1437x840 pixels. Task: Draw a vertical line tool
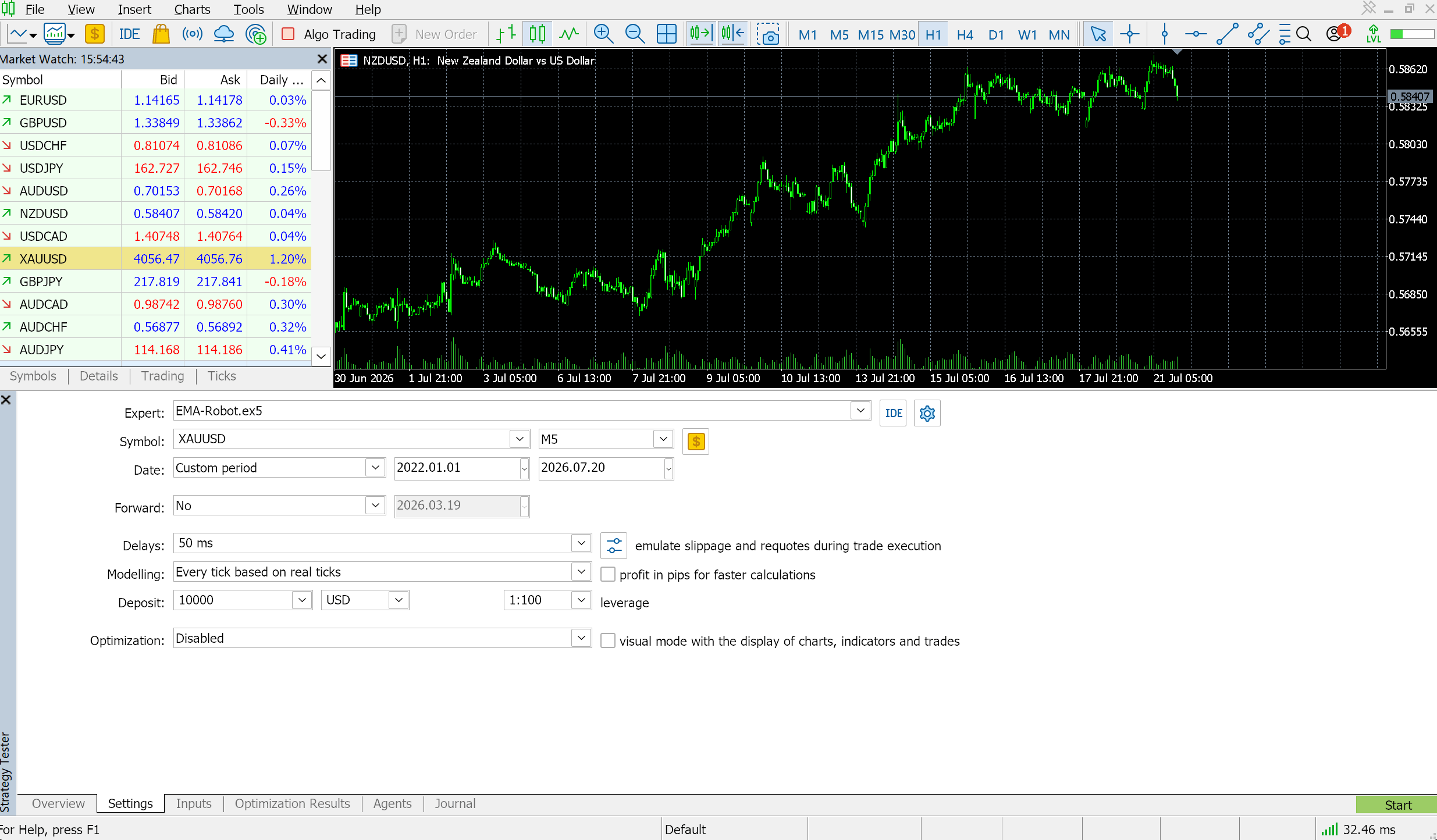point(1164,34)
